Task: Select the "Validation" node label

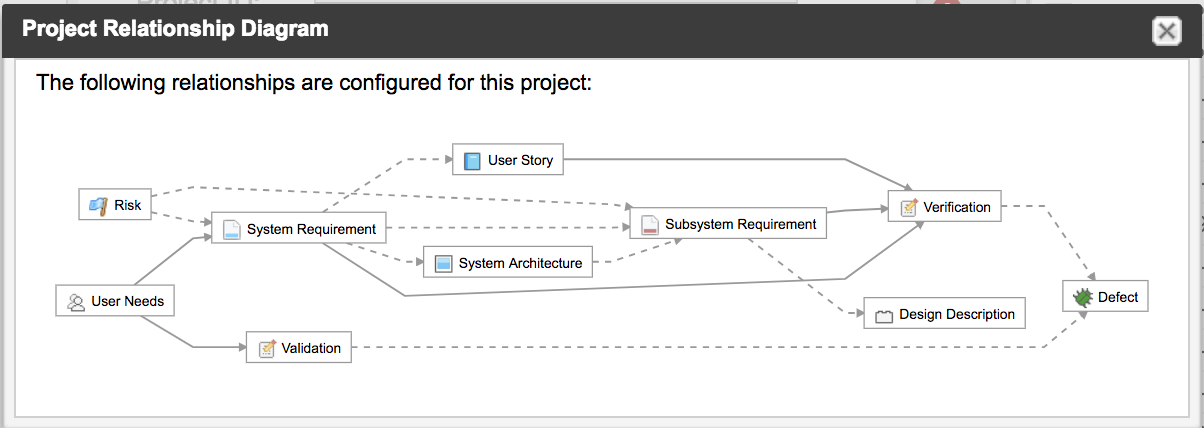Action: [311, 348]
